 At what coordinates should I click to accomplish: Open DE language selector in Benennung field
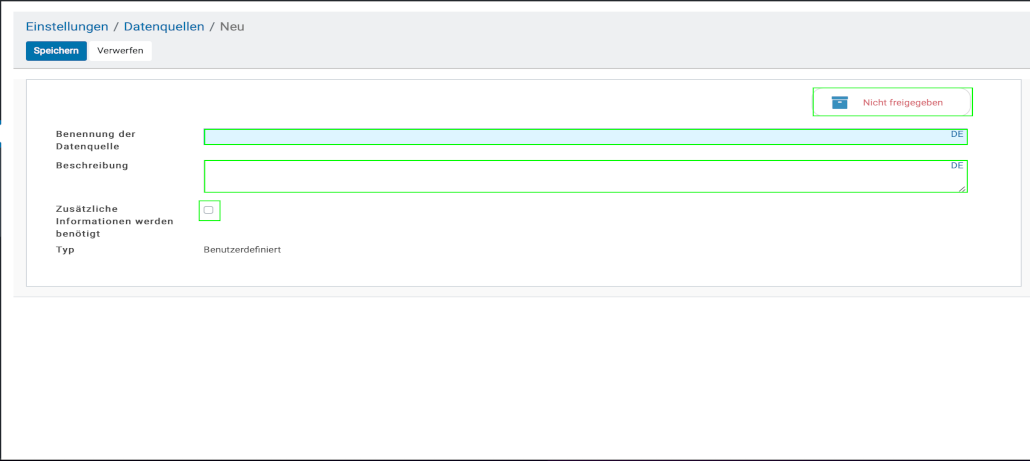[957, 134]
